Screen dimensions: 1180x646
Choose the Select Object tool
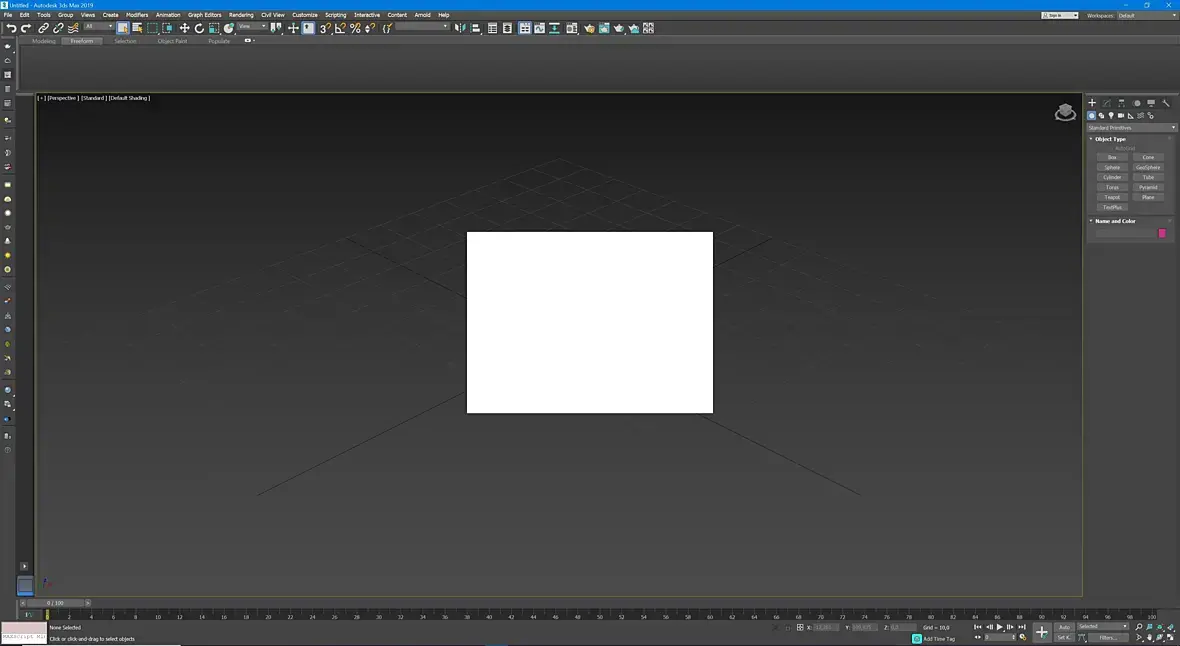tap(123, 28)
